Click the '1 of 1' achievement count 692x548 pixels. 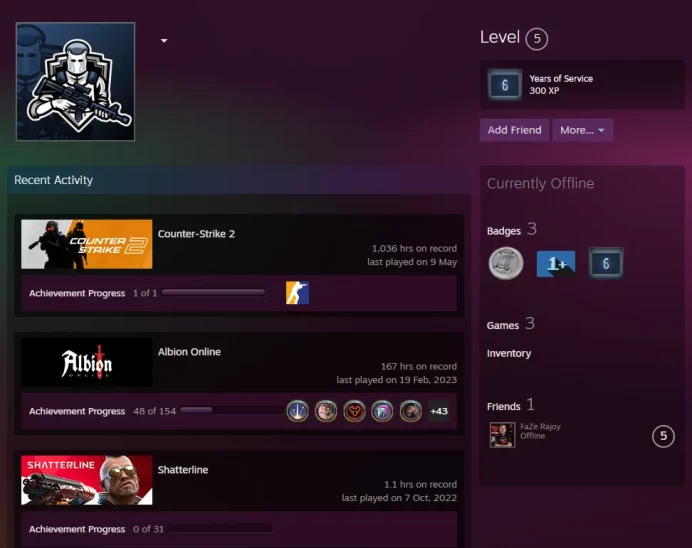[x=145, y=293]
